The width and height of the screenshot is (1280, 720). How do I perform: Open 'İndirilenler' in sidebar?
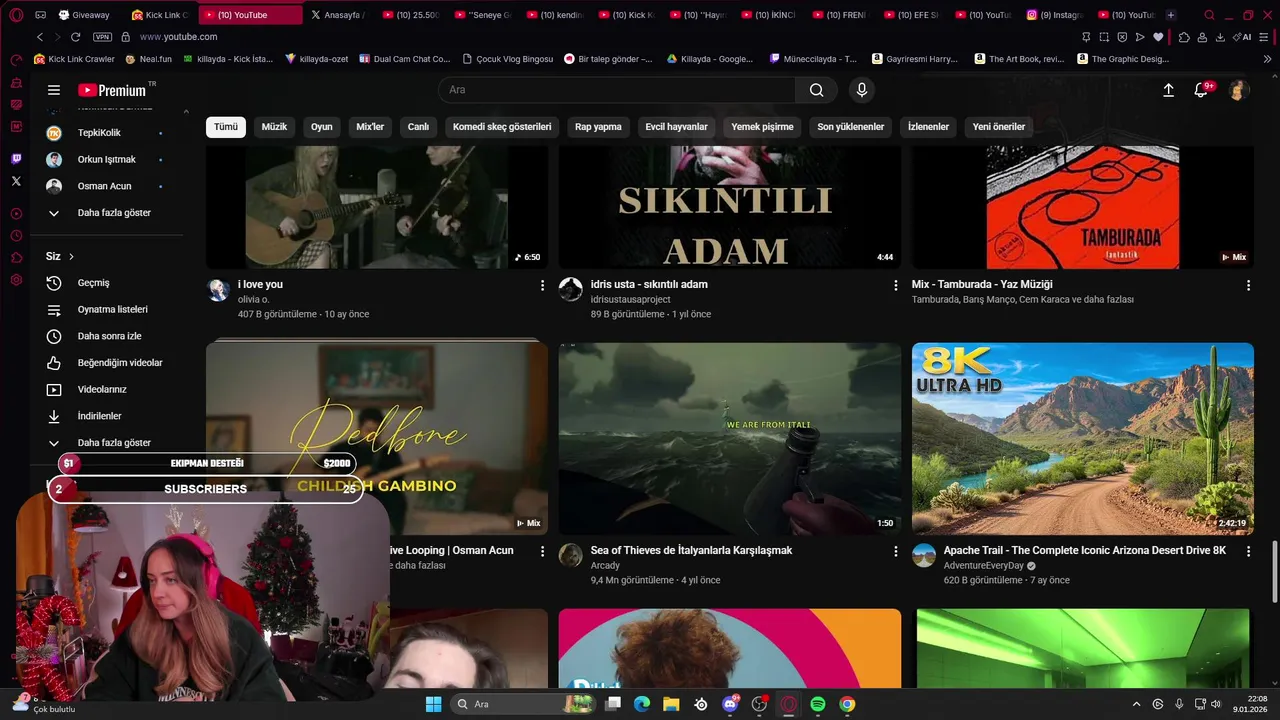[x=107, y=416]
